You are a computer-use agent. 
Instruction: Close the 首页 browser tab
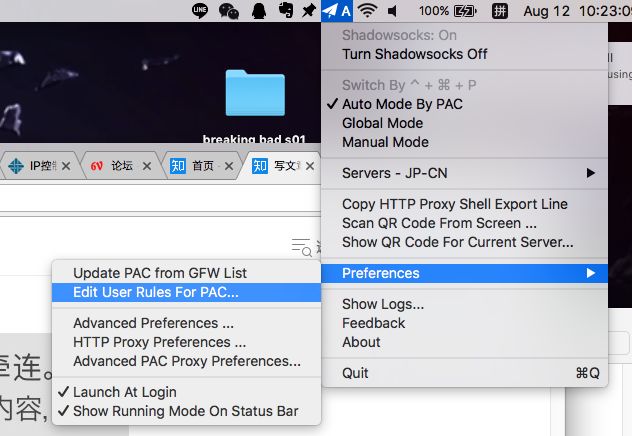[229, 166]
